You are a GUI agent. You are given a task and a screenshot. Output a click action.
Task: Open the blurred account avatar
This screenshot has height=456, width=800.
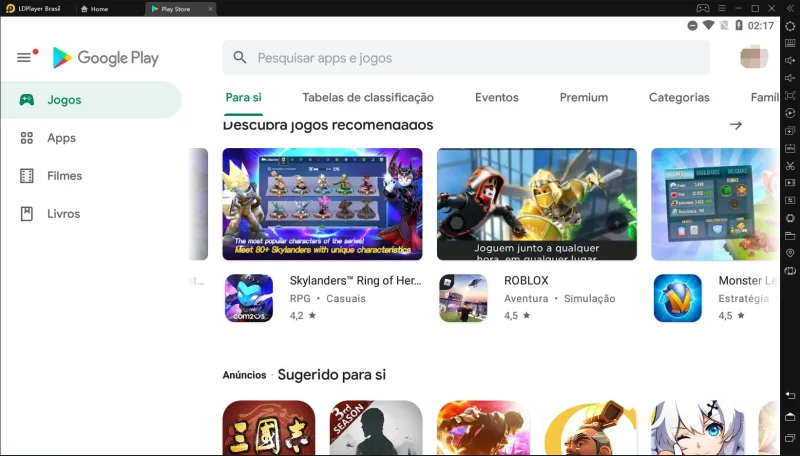tap(754, 57)
